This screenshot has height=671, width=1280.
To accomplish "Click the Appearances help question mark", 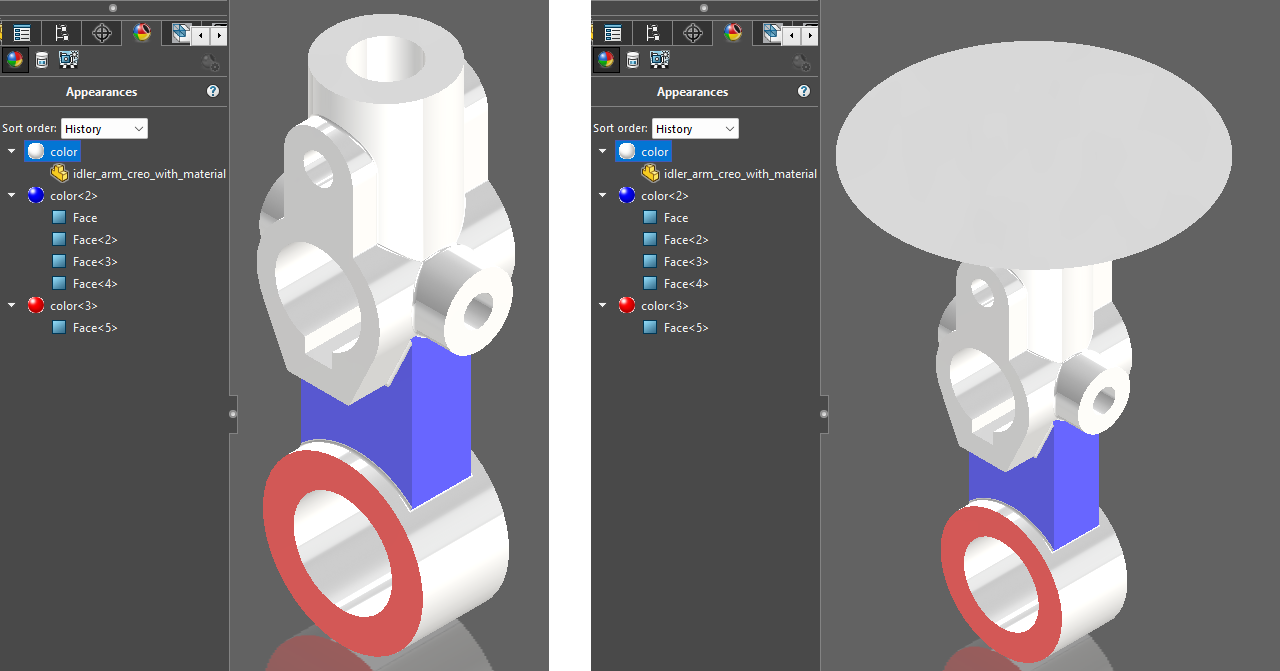I will click(212, 91).
